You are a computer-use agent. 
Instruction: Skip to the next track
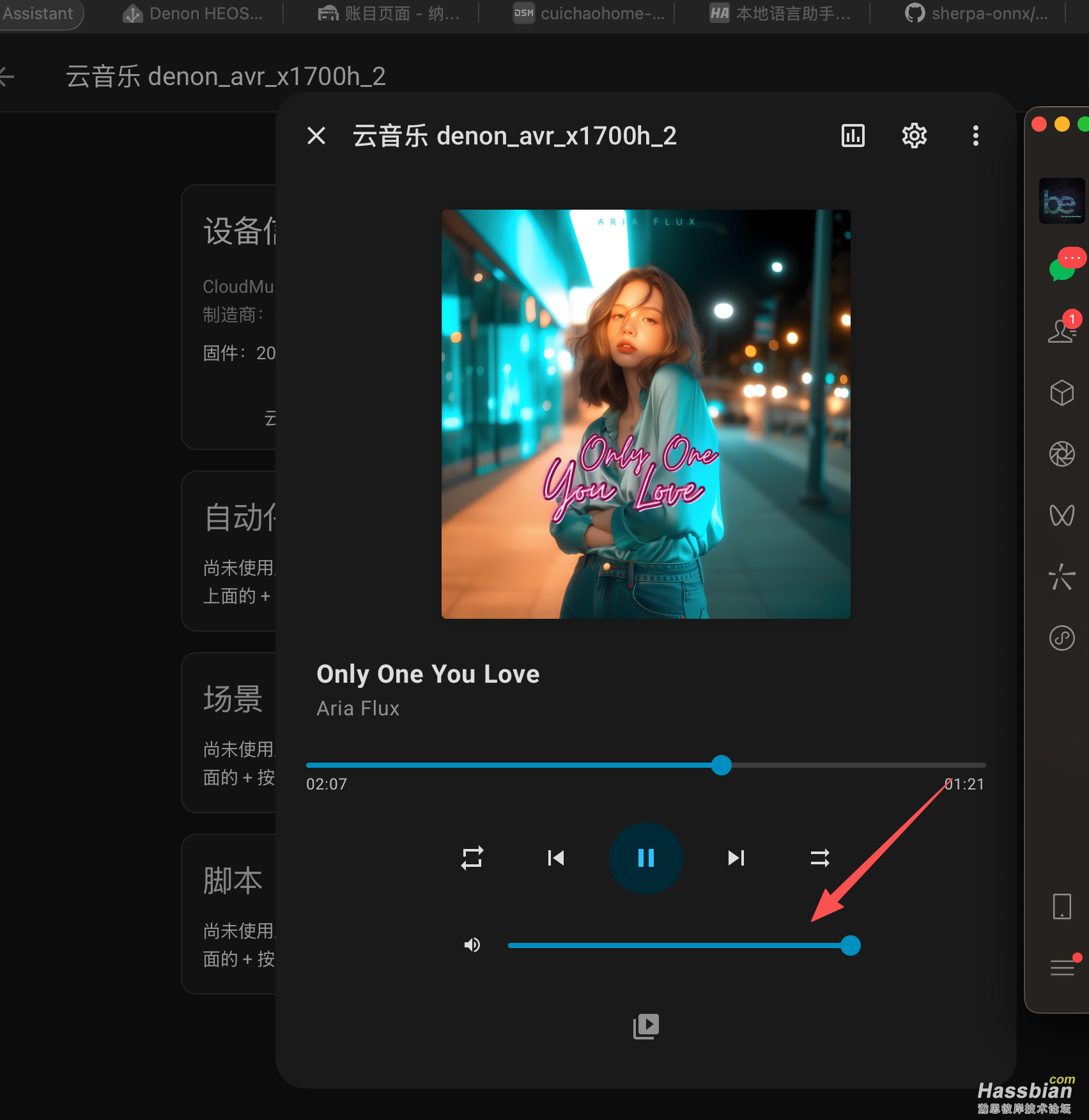pos(736,858)
